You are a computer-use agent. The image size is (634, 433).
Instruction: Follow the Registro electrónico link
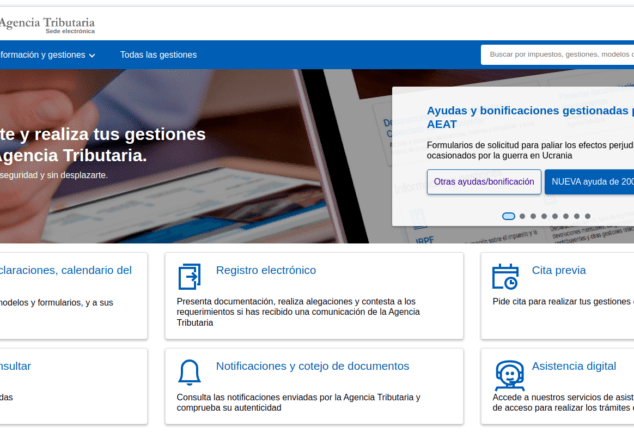pos(266,270)
